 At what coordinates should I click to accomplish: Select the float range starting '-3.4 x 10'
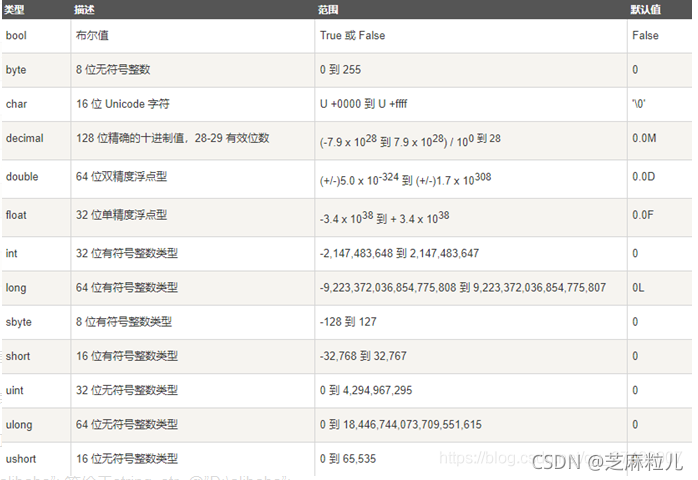click(x=385, y=217)
